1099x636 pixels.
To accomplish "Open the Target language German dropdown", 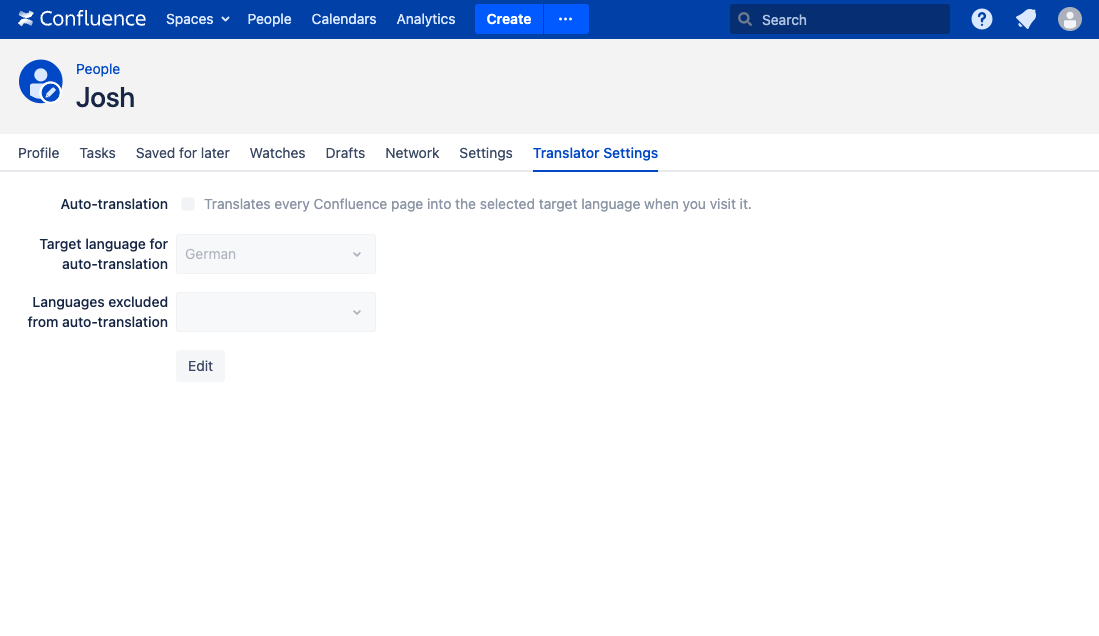I will coord(276,254).
